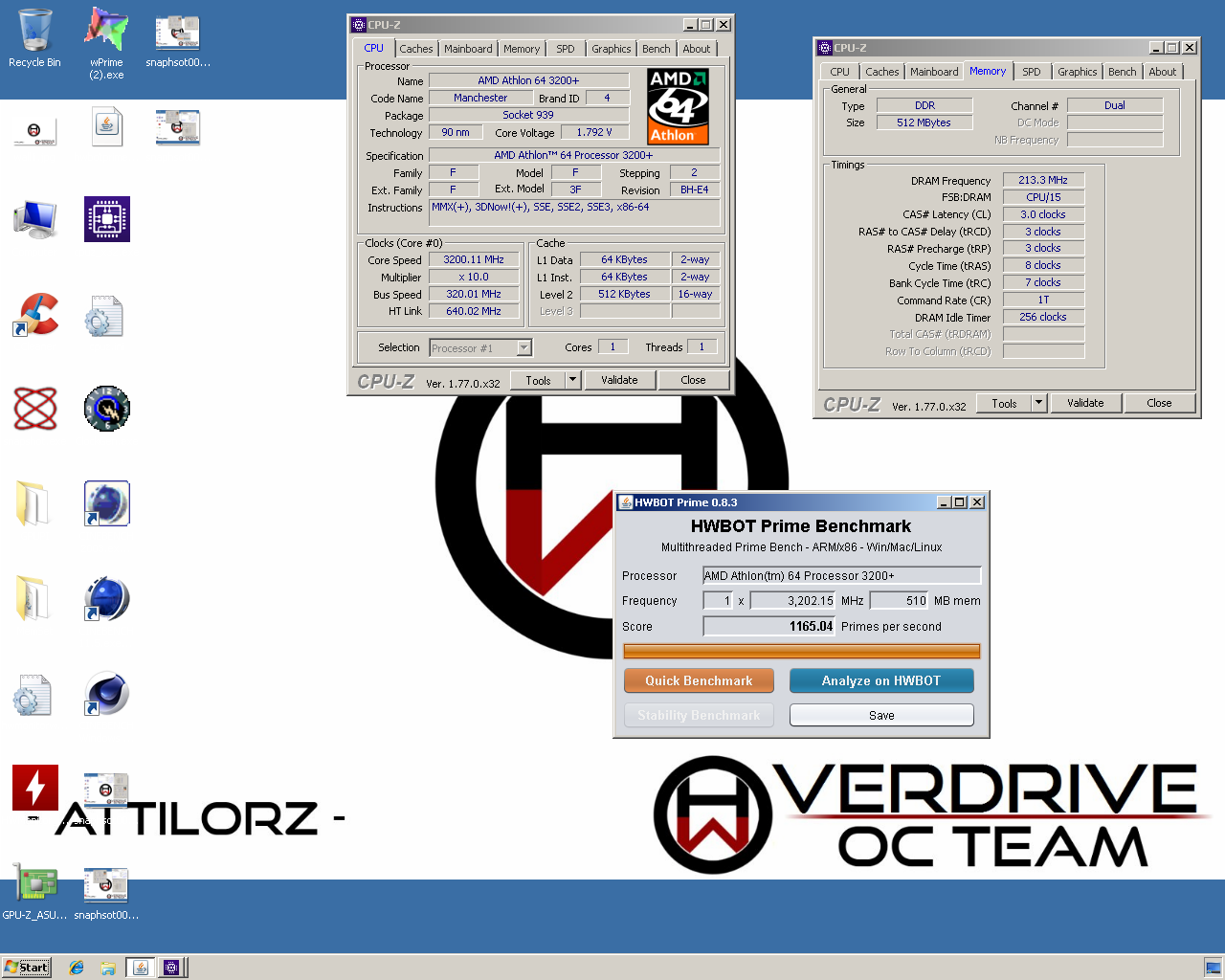Click the Core Speed value 3200.11 MHz
Viewport: 1225px width, 980px height.
474,259
